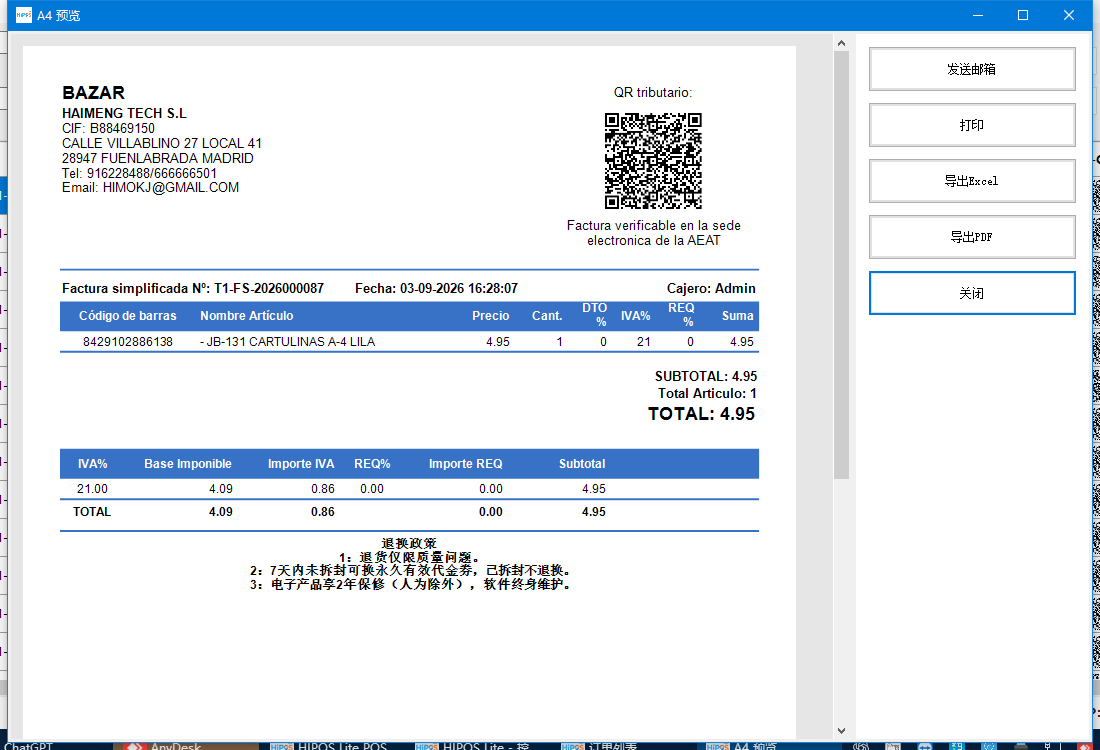The image size is (1100, 750).
Task: Click the 'Suma' column header
Action: pyautogui.click(x=737, y=316)
